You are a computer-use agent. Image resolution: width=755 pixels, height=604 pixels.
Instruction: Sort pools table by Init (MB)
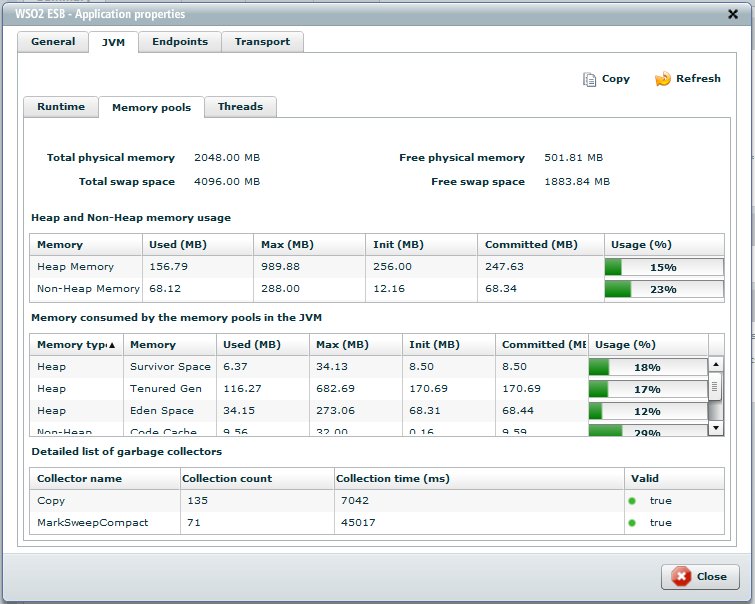click(x=448, y=345)
